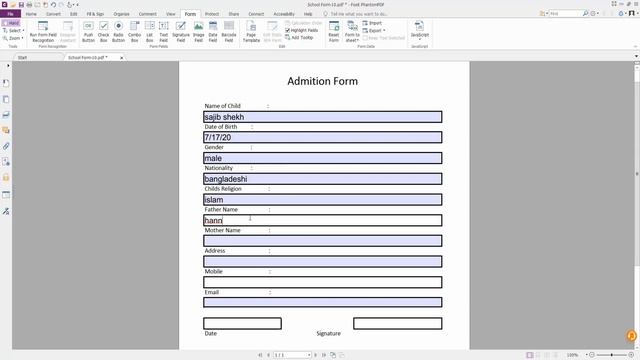This screenshot has height=360, width=640.
Task: Undo the last action
Action: tap(53, 4)
